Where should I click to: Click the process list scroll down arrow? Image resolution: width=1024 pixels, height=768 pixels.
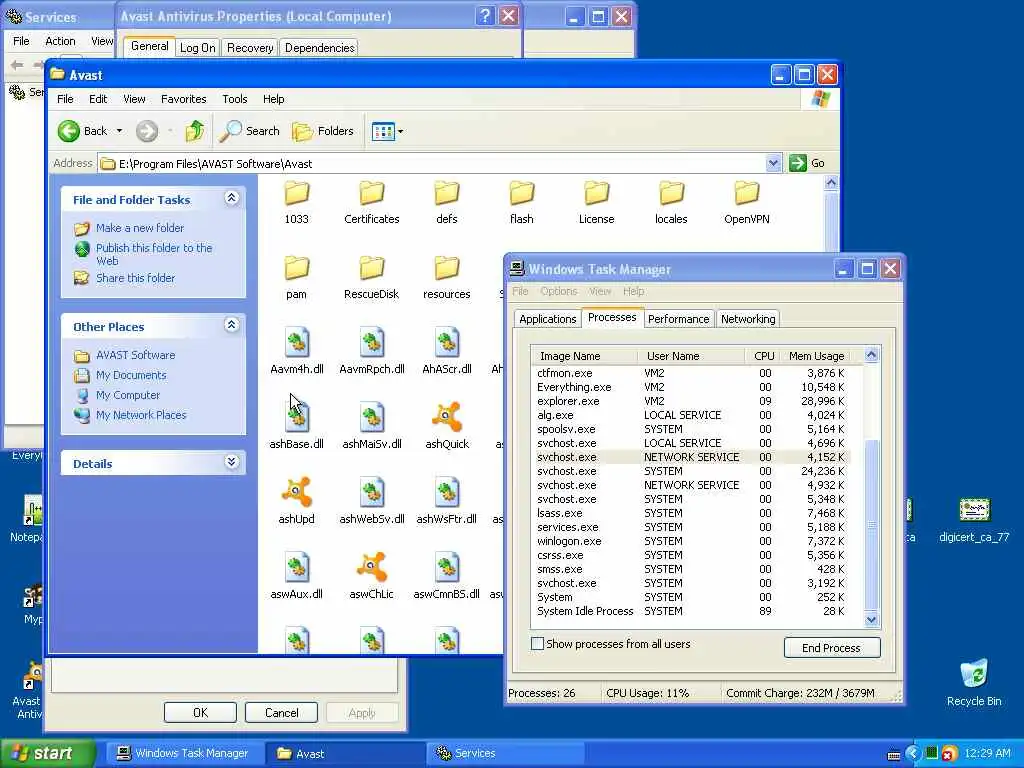tap(871, 620)
